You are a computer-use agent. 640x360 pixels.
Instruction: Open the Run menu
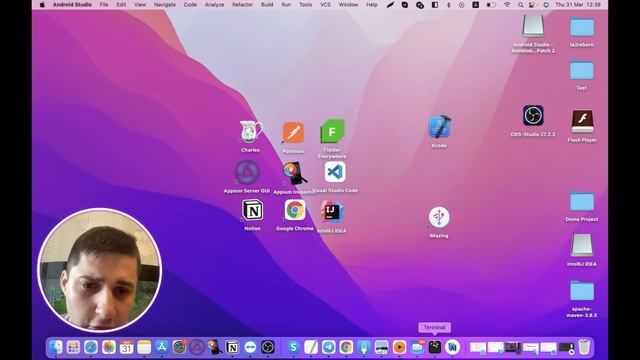coord(286,5)
